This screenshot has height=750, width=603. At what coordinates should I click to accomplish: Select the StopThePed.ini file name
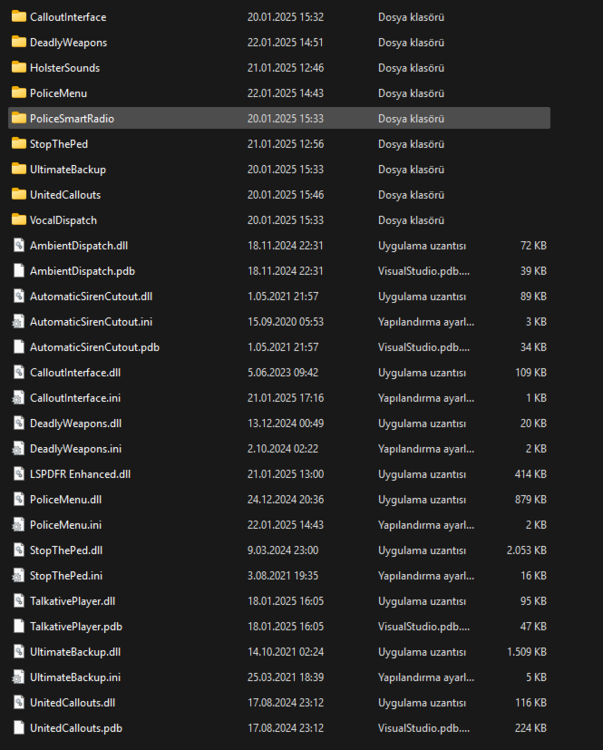(66, 575)
